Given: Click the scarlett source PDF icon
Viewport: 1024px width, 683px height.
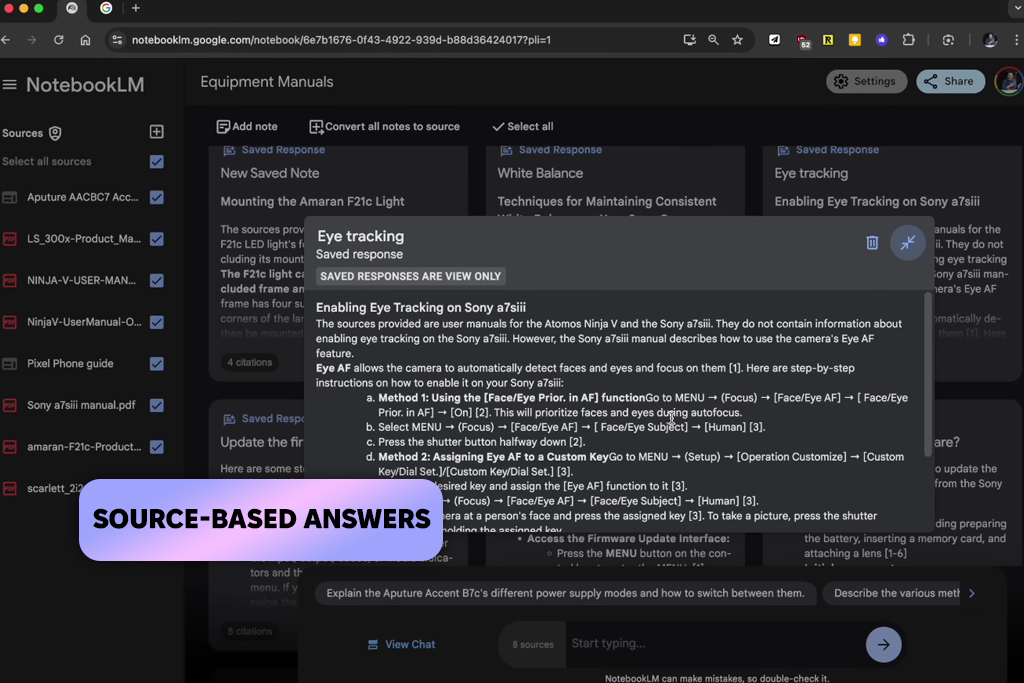Looking at the screenshot, I should click(x=10, y=488).
